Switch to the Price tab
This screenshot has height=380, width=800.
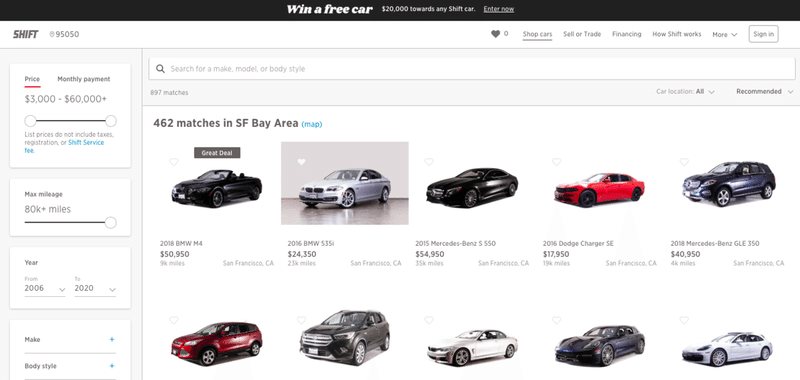click(x=32, y=80)
